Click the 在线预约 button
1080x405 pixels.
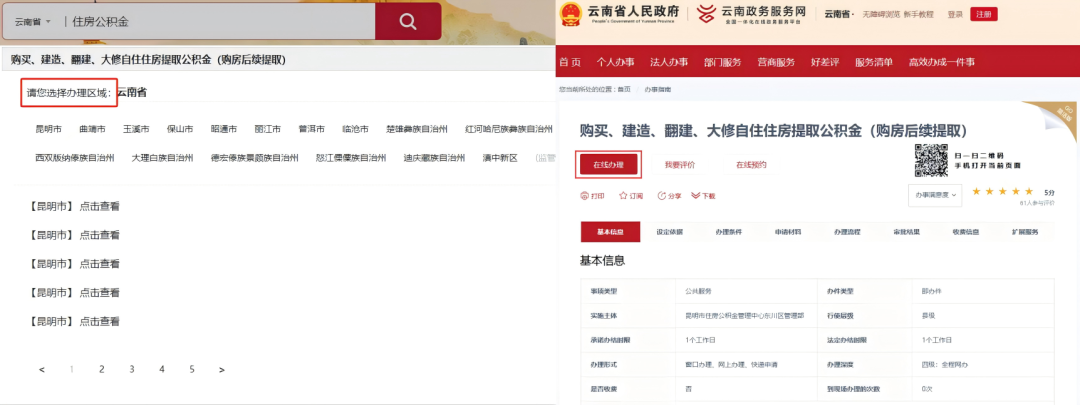coord(751,165)
